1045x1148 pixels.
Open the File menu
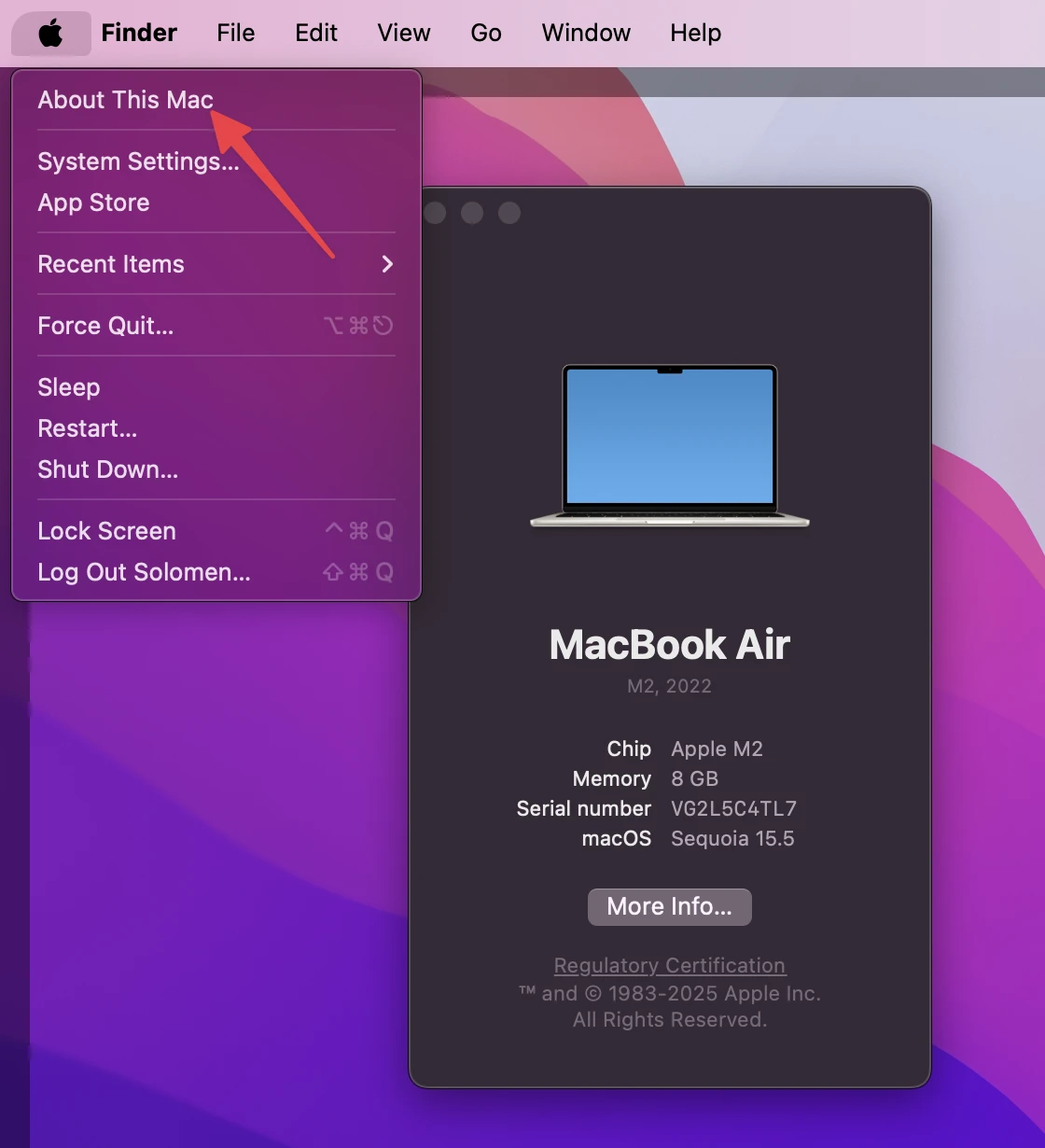235,33
